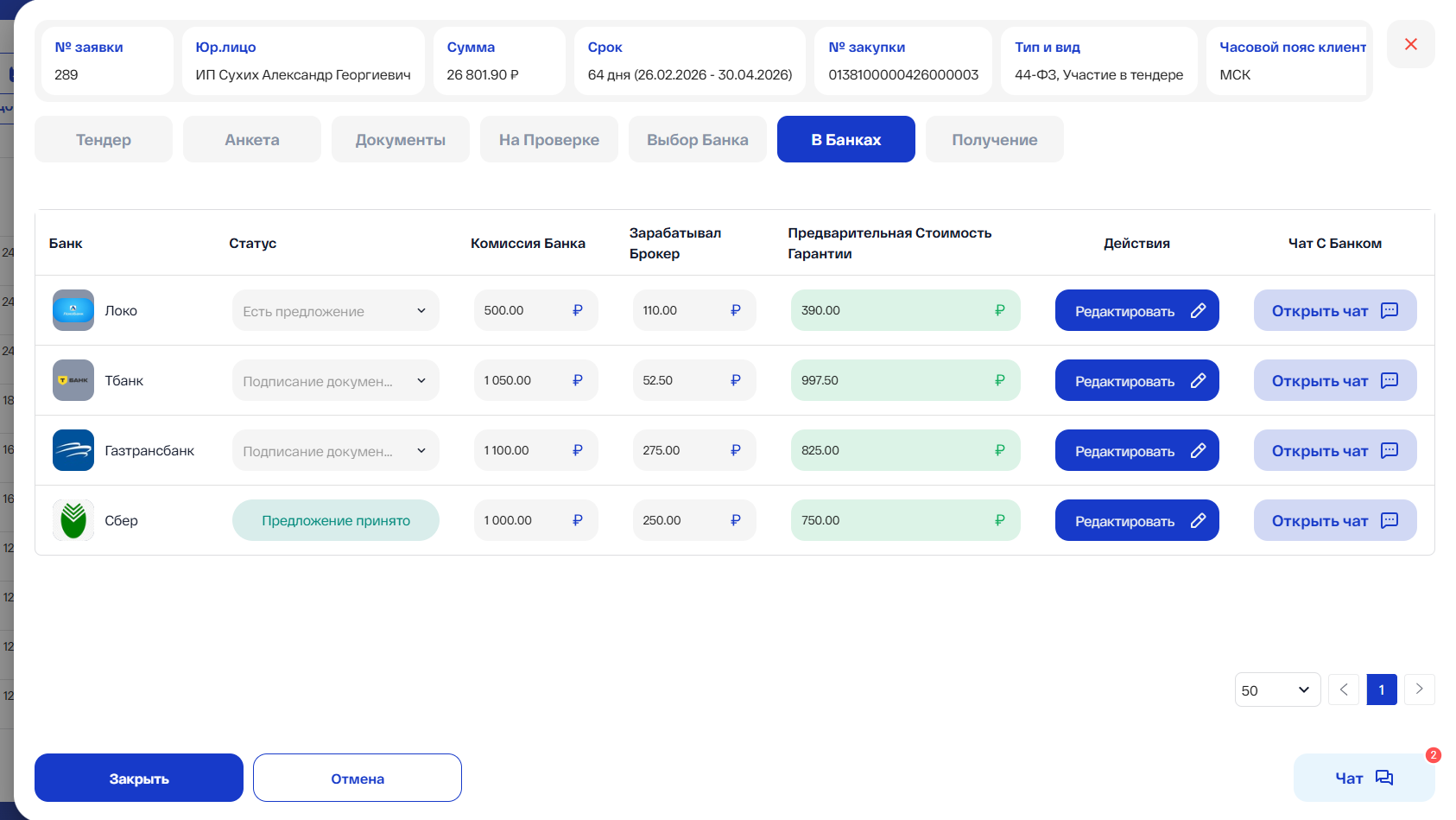The image size is (1456, 820).
Task: Click Редактировать for Сбер
Action: pyautogui.click(x=1137, y=520)
